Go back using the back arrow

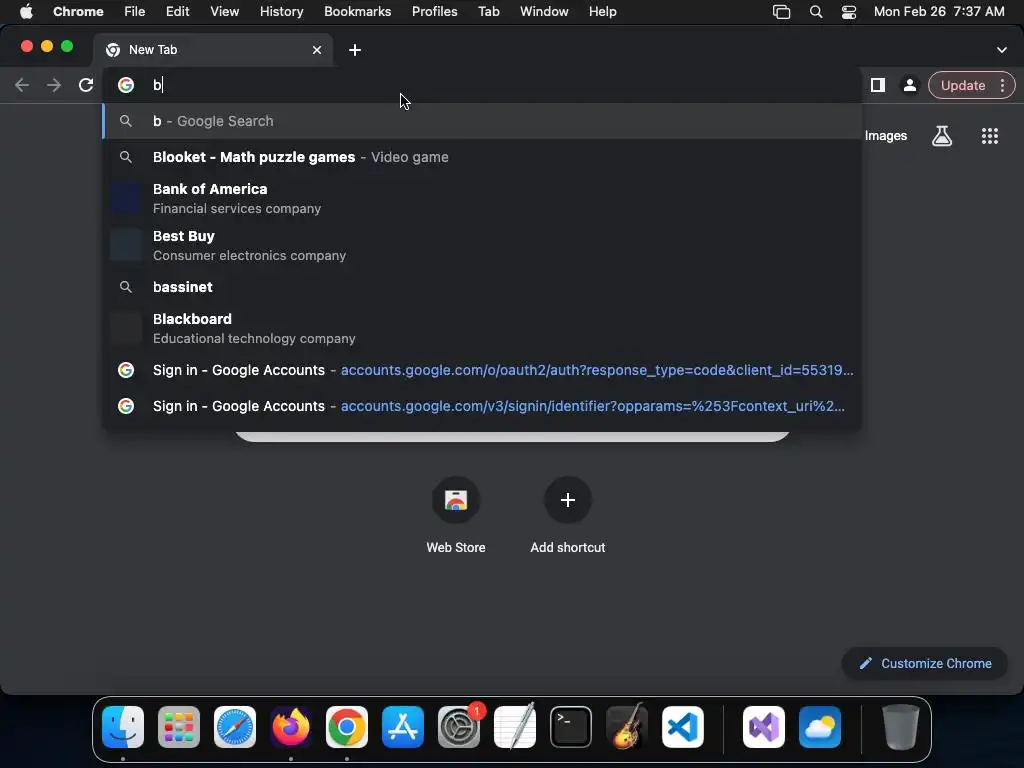click(22, 85)
